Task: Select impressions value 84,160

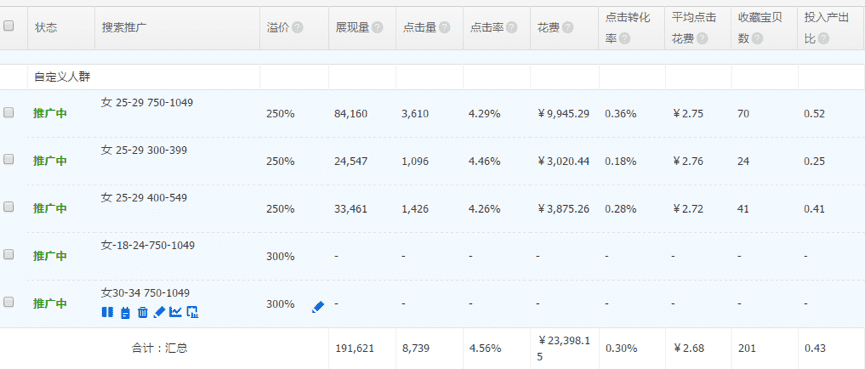Action: point(351,114)
